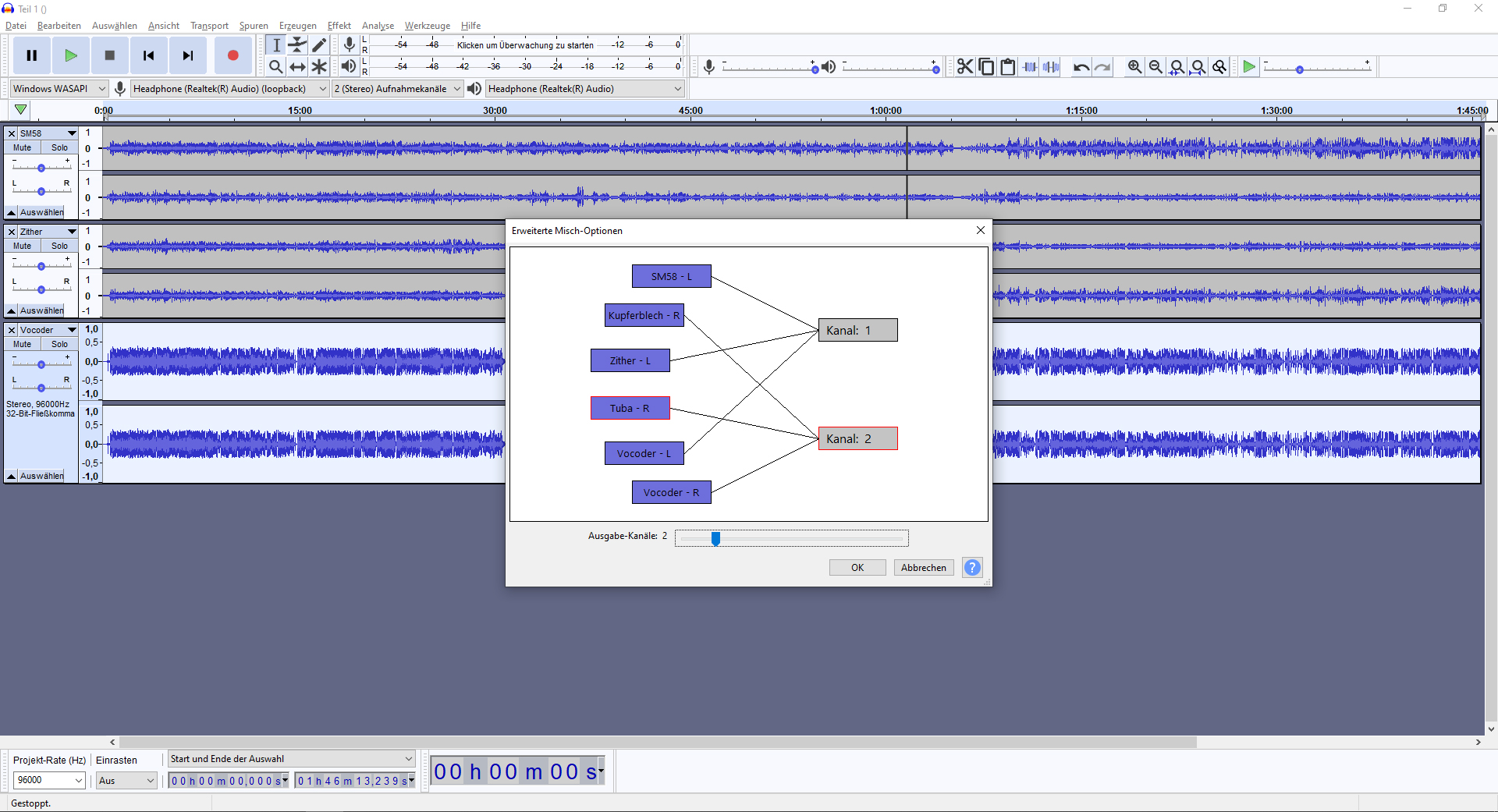Mute the SM58 track
The height and width of the screenshot is (812, 1498).
[x=23, y=147]
